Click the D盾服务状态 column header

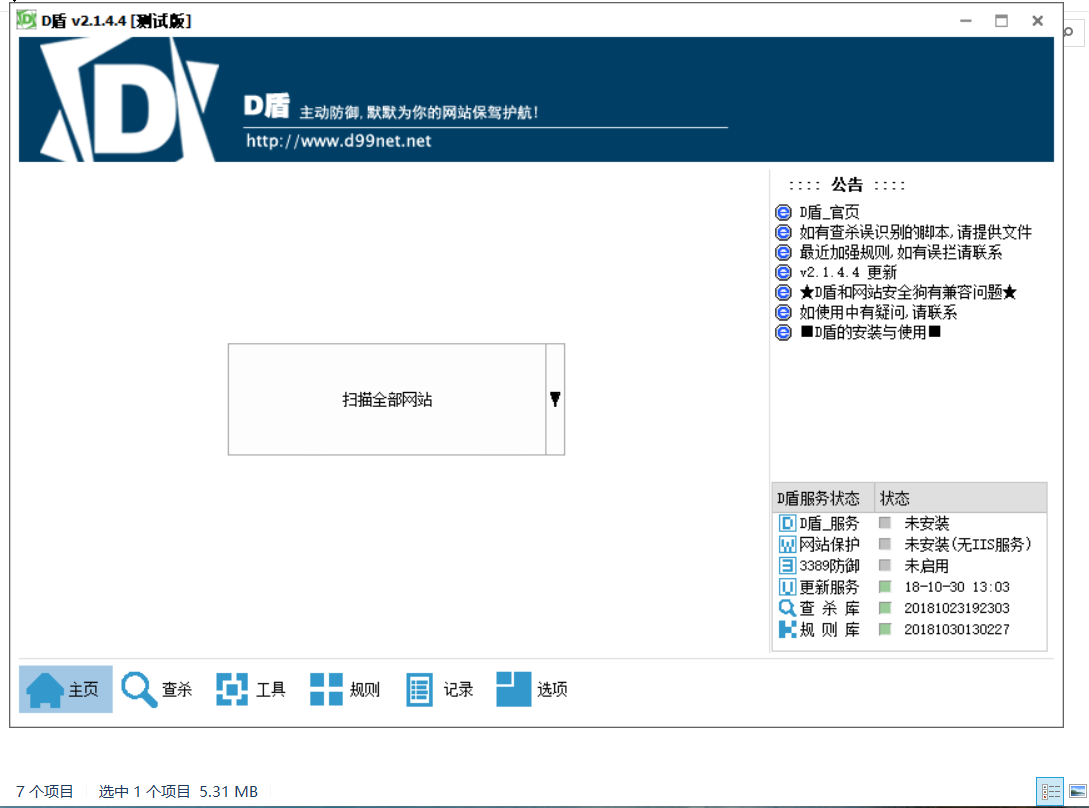coord(822,498)
